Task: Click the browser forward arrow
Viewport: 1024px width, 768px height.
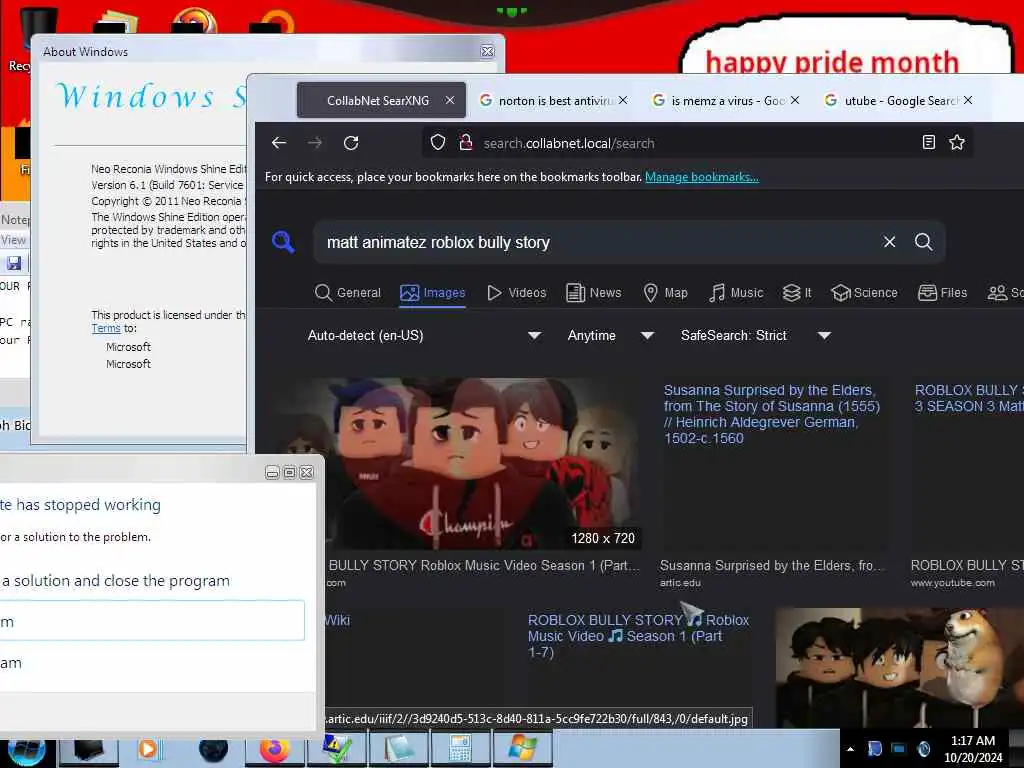Action: tap(315, 142)
